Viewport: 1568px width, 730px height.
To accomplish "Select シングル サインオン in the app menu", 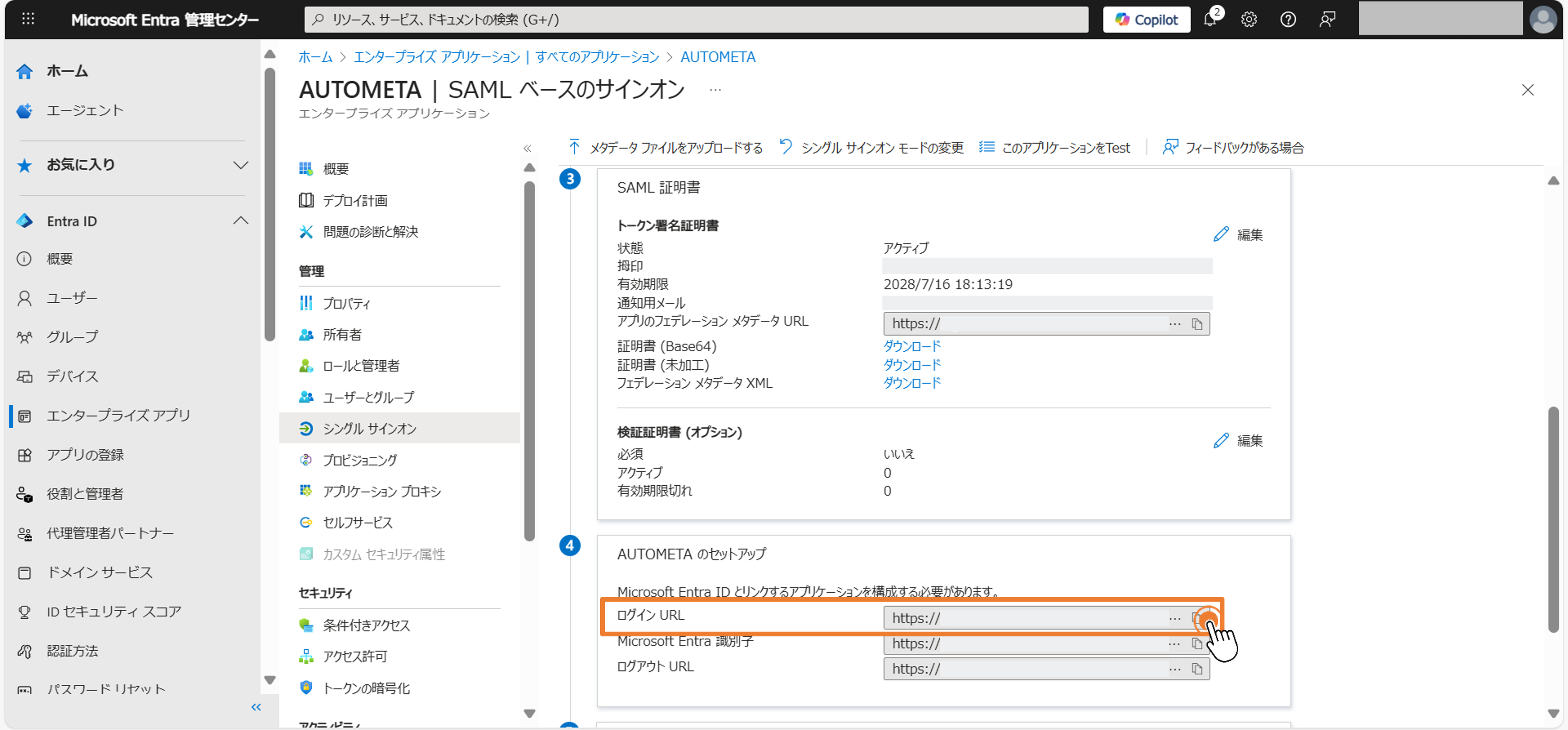I will 400,428.
